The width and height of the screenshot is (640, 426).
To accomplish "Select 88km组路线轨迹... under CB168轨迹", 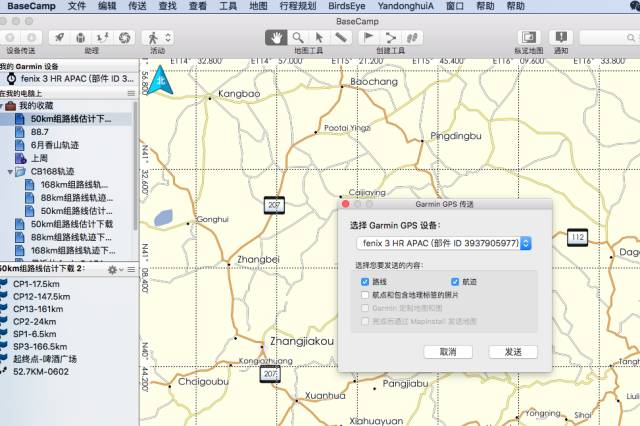I will coord(66,198).
